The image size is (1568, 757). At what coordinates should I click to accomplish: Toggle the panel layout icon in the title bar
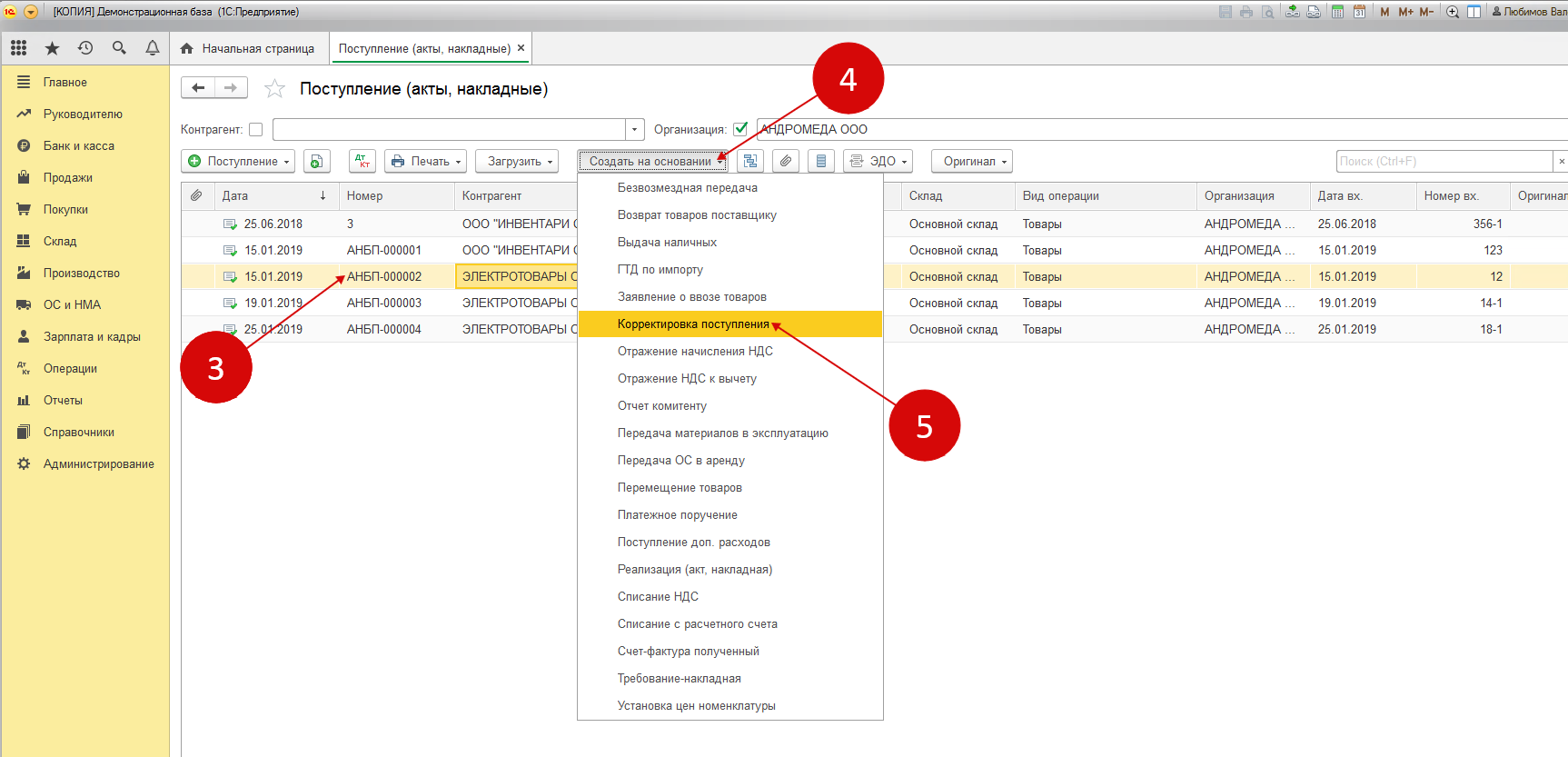(x=1474, y=12)
